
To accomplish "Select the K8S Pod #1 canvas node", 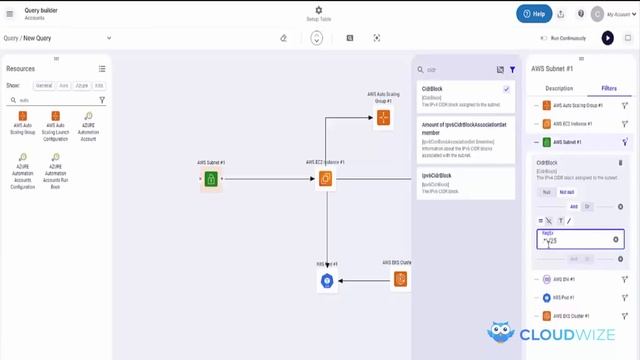I will (327, 281).
